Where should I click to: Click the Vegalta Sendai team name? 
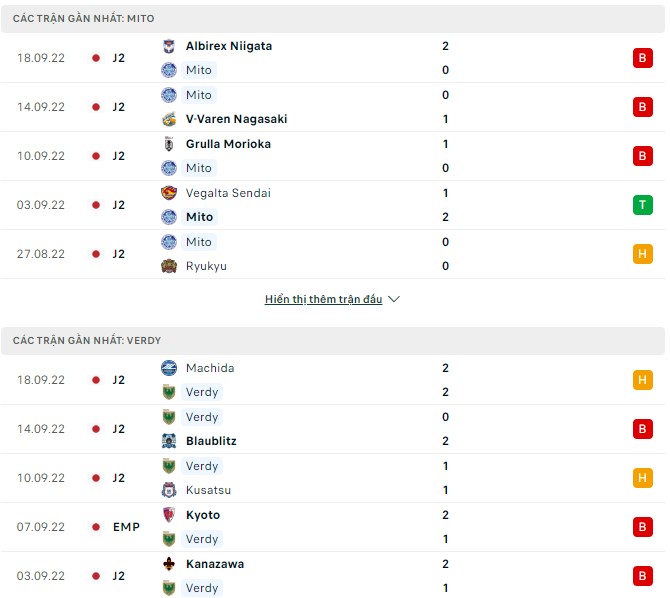(228, 193)
